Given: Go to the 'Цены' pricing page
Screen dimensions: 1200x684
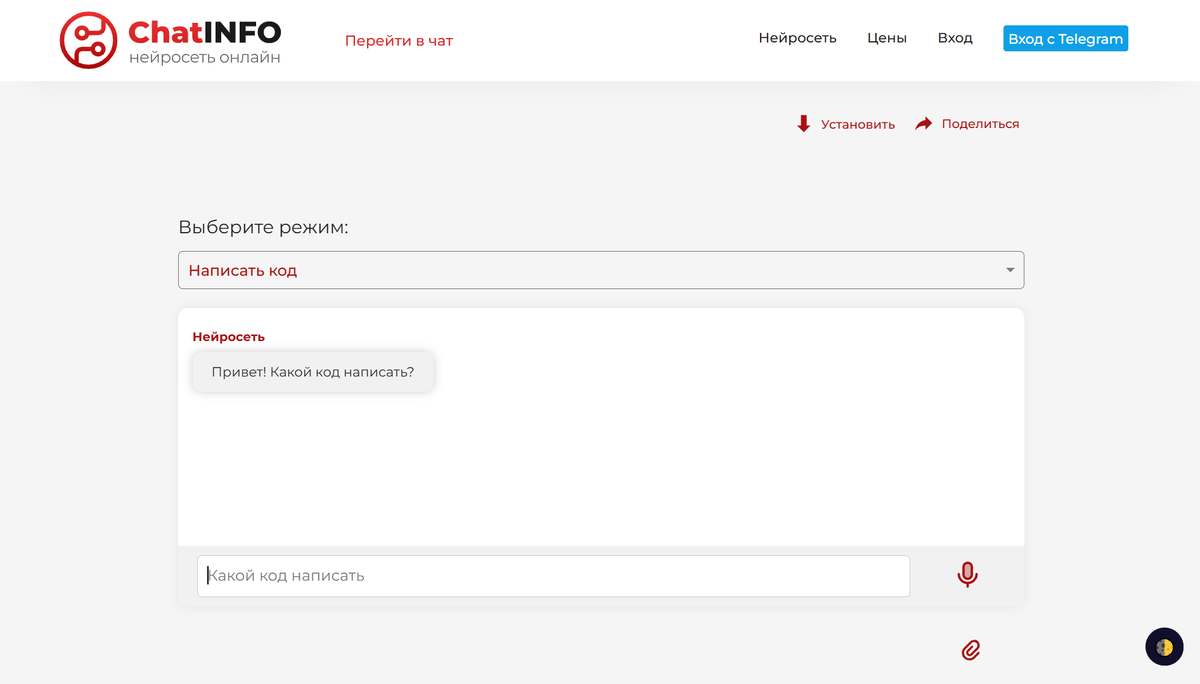Looking at the screenshot, I should pos(886,38).
